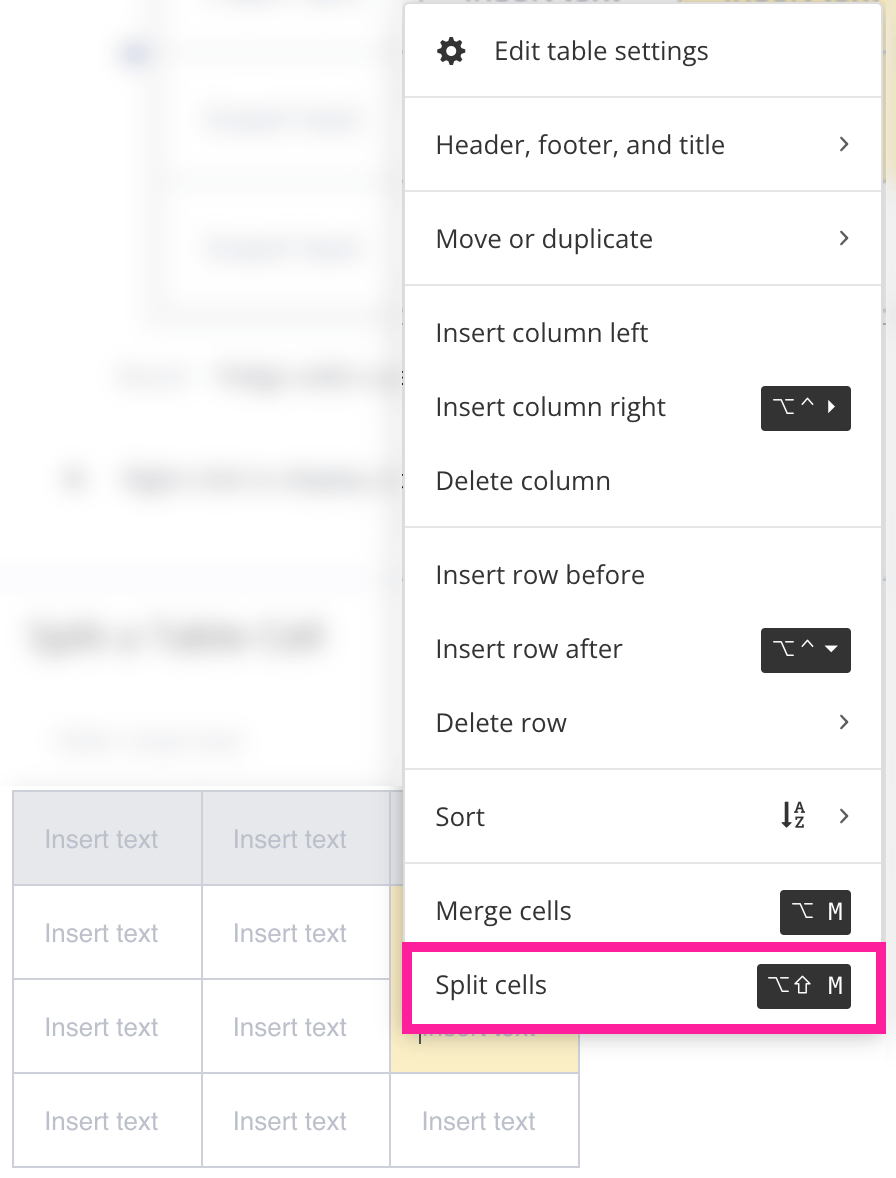Select Insert row after

(528, 649)
